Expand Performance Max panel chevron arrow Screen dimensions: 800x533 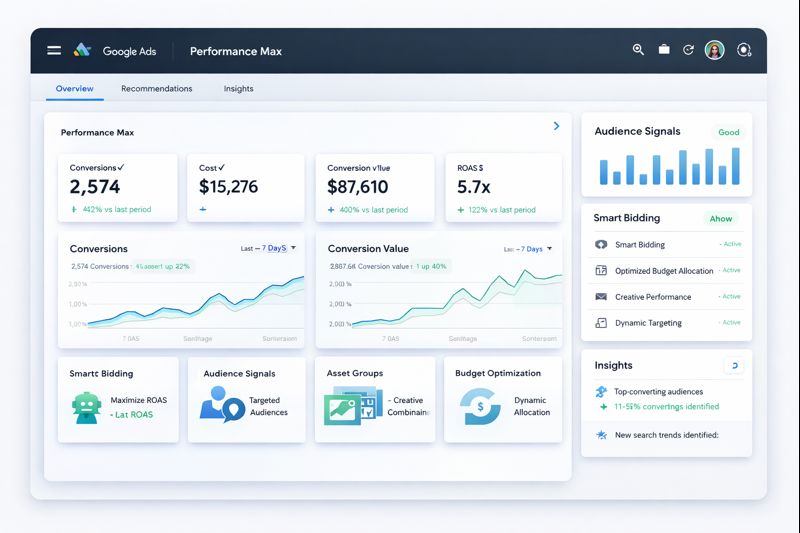pyautogui.click(x=556, y=126)
